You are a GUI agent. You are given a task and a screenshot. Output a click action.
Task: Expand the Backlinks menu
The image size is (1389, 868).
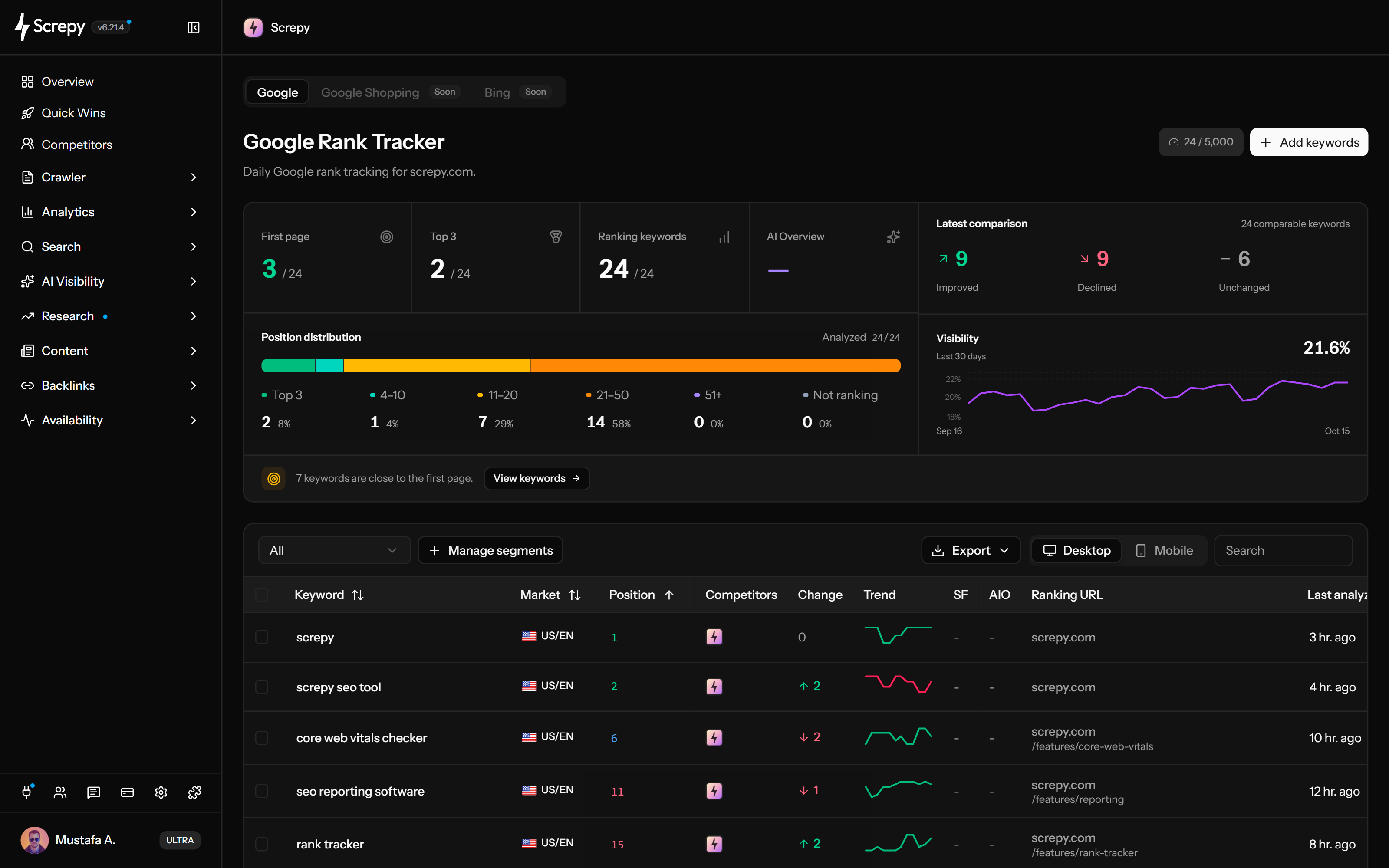tap(110, 386)
